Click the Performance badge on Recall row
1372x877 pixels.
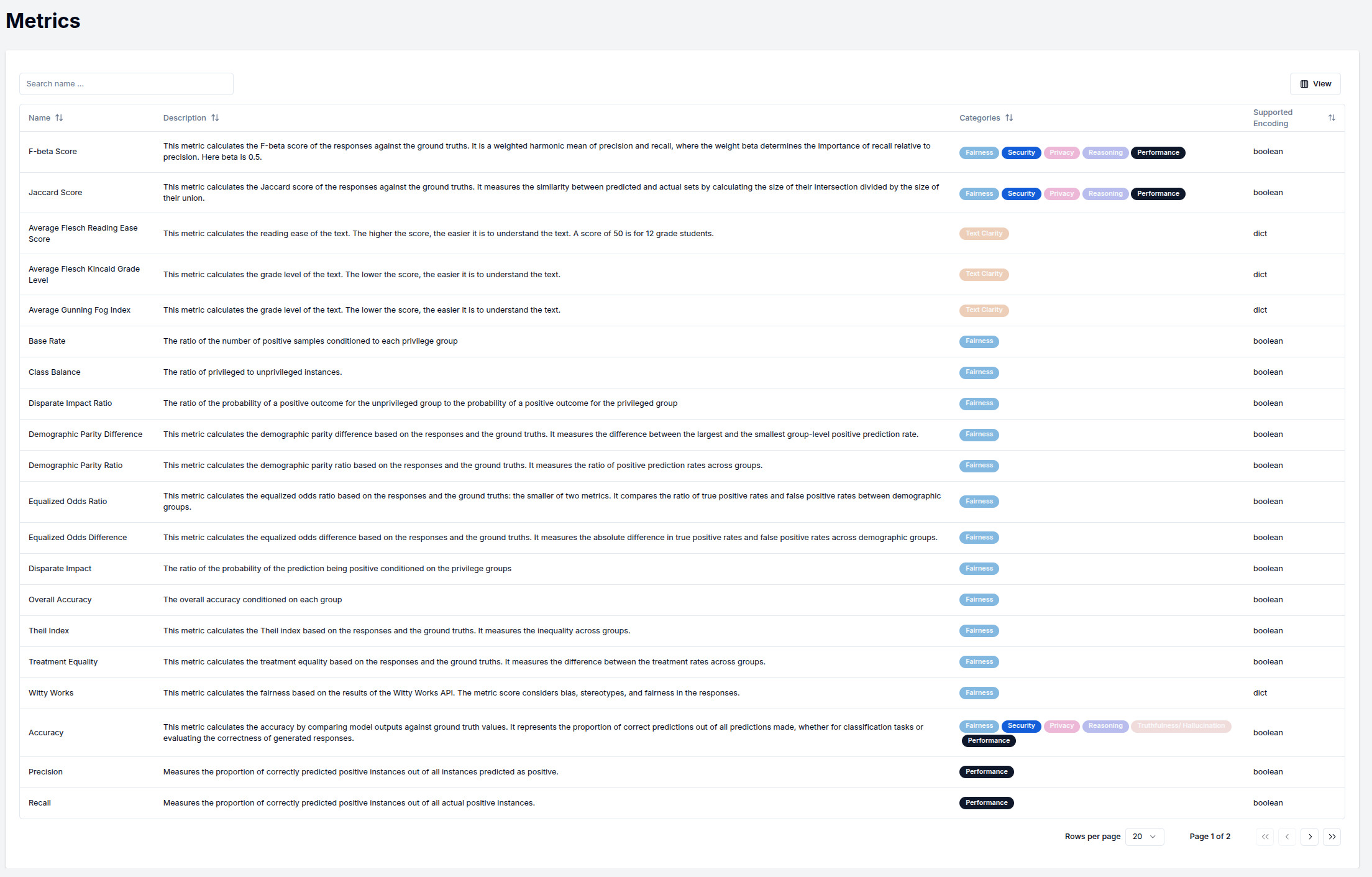coord(986,802)
